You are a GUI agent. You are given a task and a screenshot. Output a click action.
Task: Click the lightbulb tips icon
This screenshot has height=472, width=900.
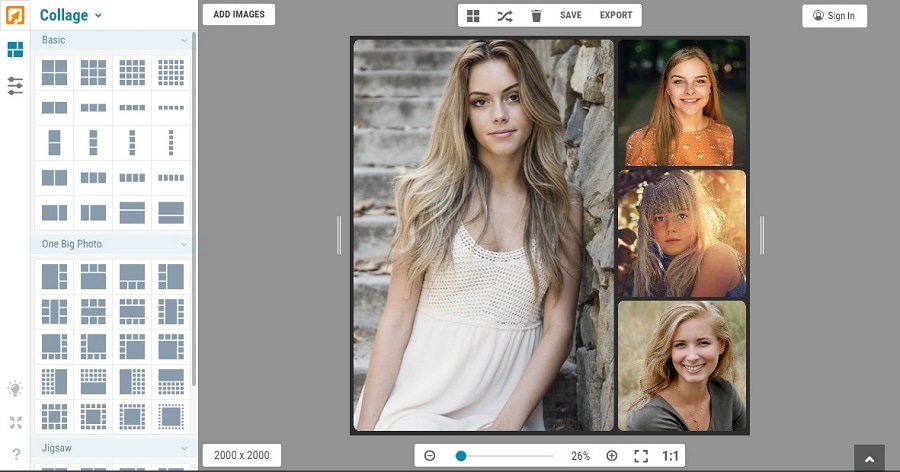15,389
